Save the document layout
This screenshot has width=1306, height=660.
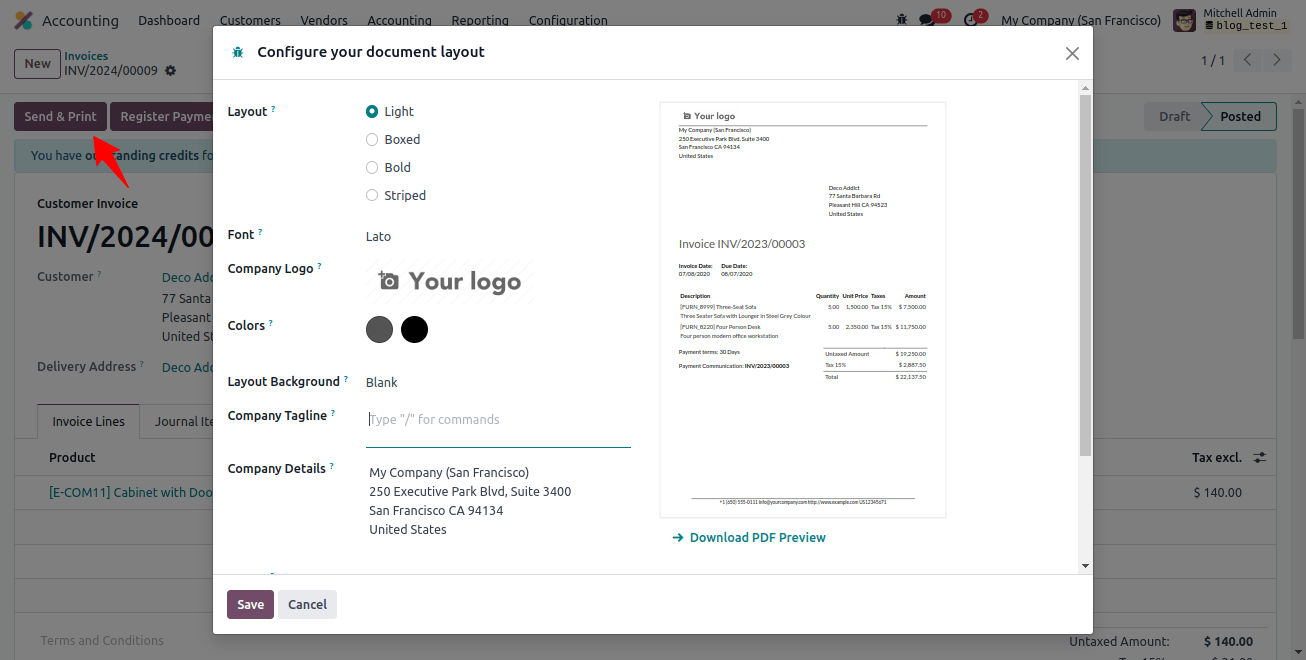pyautogui.click(x=250, y=604)
